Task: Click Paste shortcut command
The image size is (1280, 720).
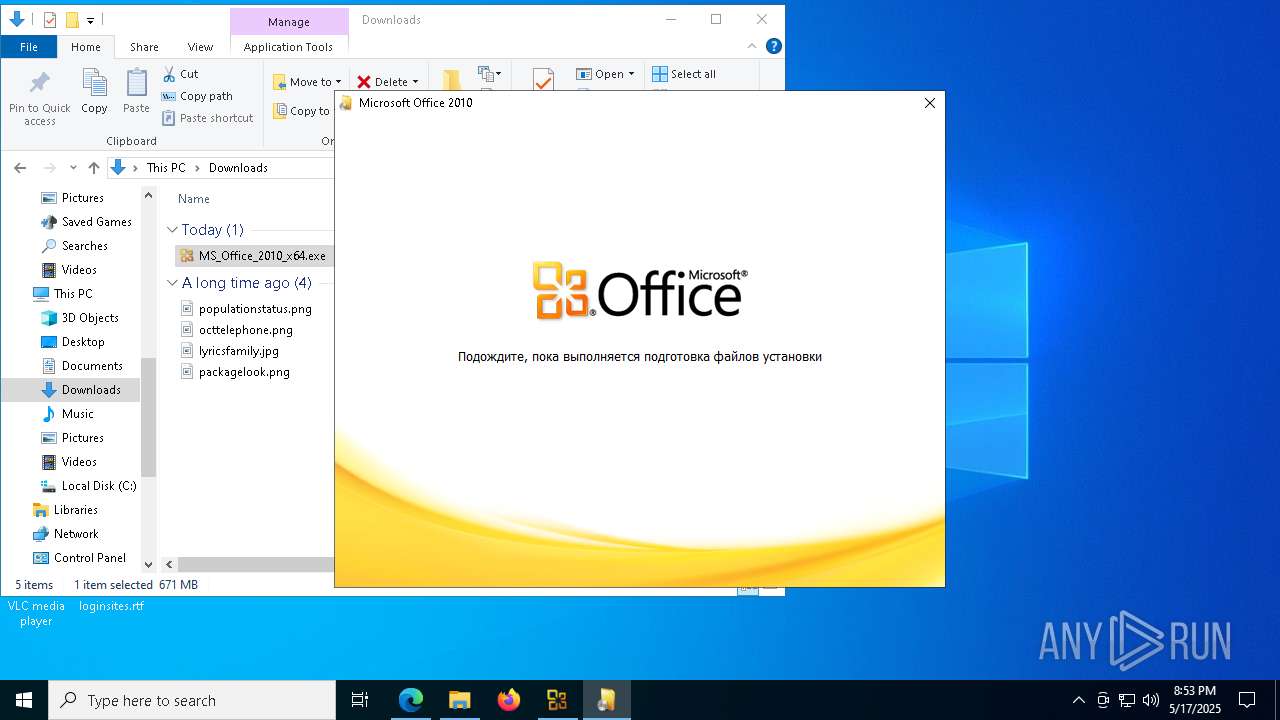Action: point(207,118)
